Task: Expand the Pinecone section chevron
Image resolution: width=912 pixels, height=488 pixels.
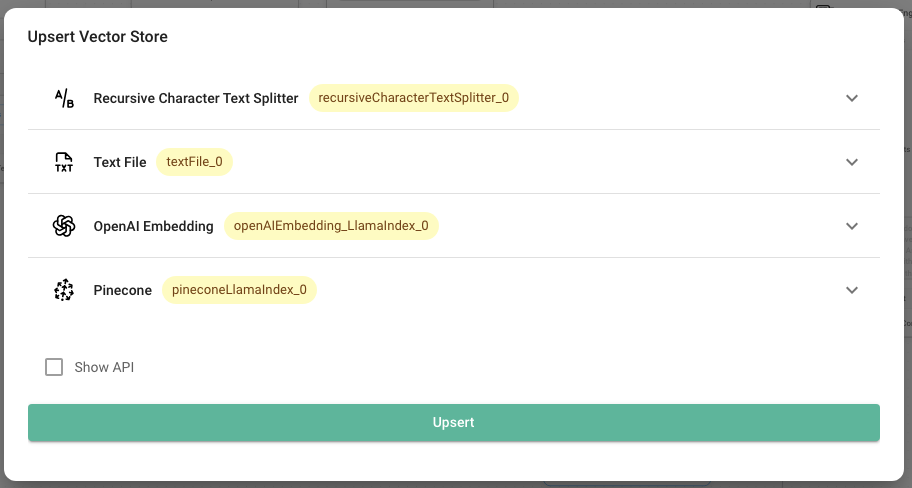Action: pos(852,290)
